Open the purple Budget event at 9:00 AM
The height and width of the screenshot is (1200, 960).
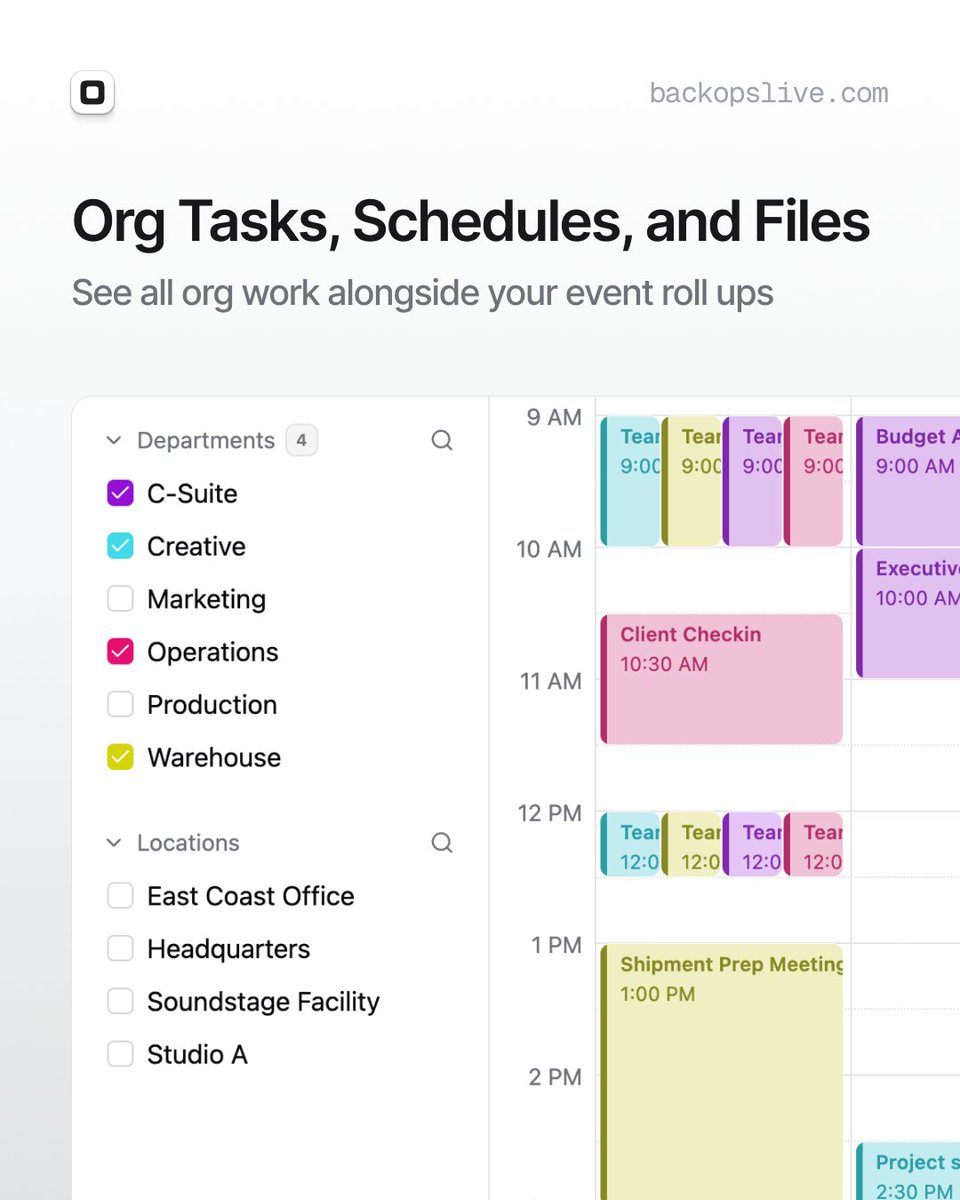tap(908, 481)
